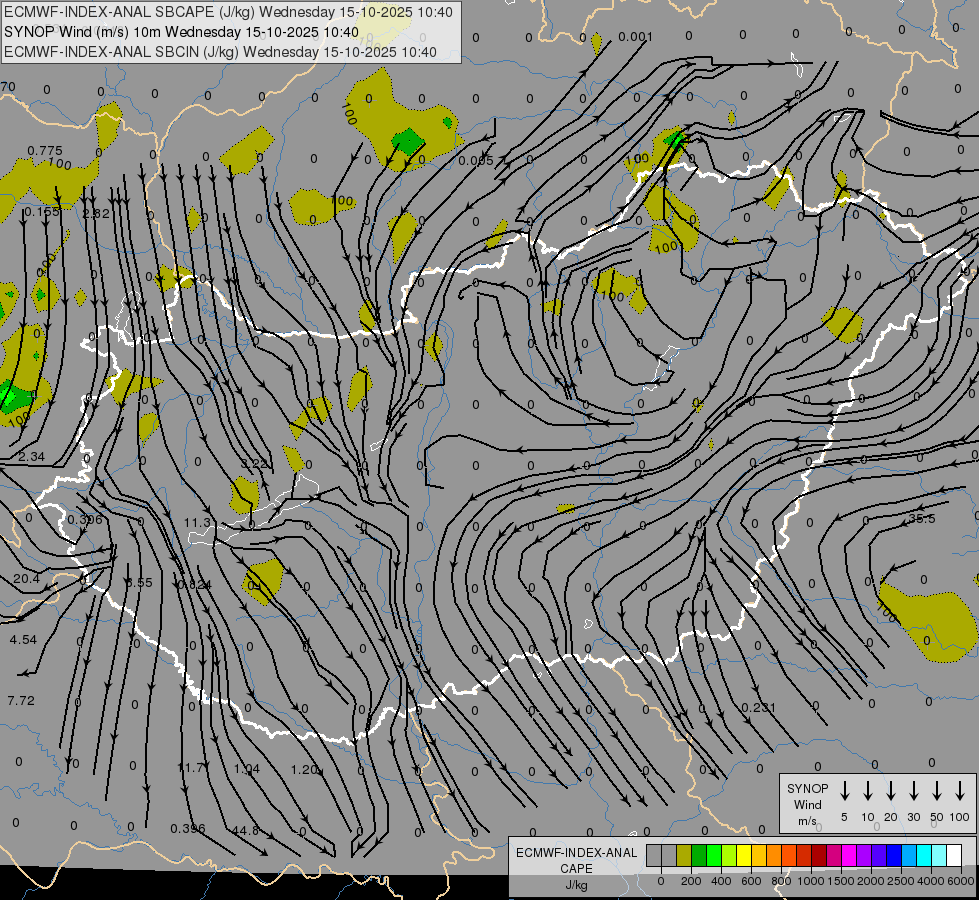979x900 pixels.
Task: Pick the dark green CAPE legend swatch
Action: 699,855
